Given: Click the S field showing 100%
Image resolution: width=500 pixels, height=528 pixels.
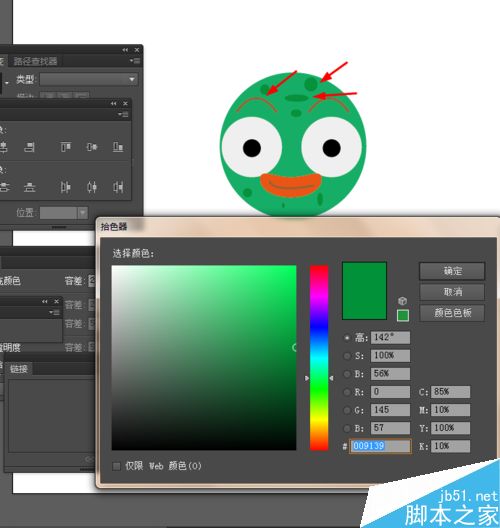Looking at the screenshot, I should [x=391, y=356].
